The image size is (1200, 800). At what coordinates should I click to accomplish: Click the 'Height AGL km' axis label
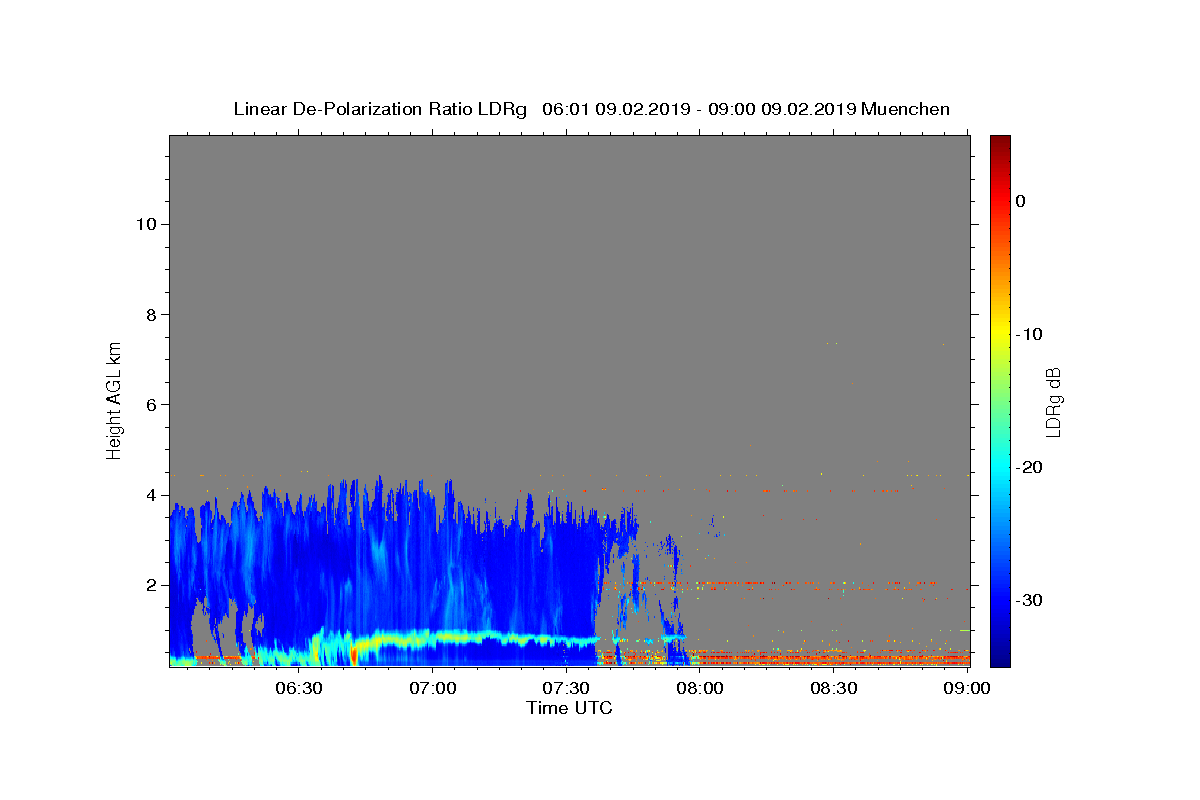[114, 399]
